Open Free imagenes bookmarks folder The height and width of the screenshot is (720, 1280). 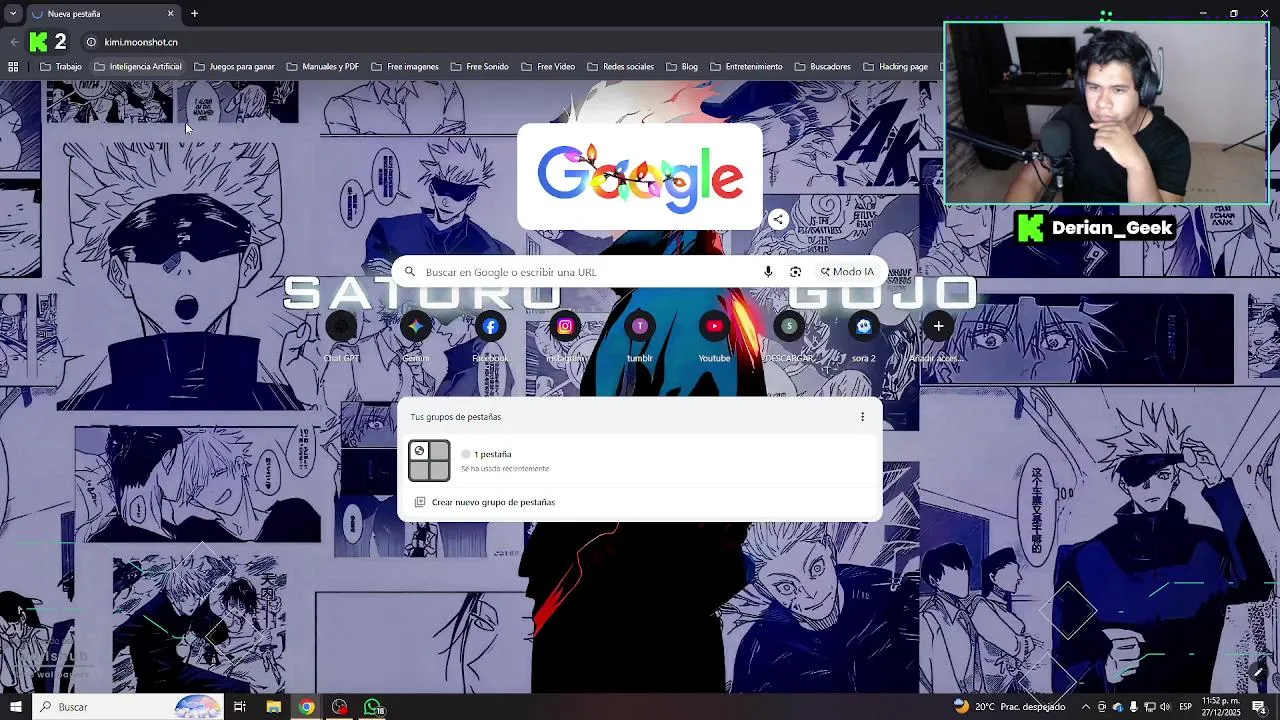click(405, 67)
